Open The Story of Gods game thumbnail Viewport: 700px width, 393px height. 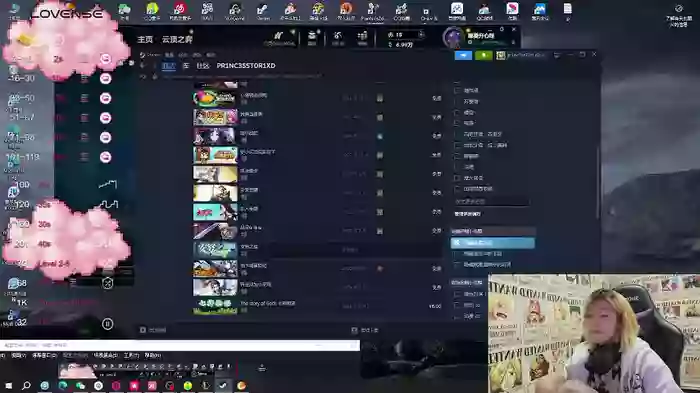[x=215, y=306]
